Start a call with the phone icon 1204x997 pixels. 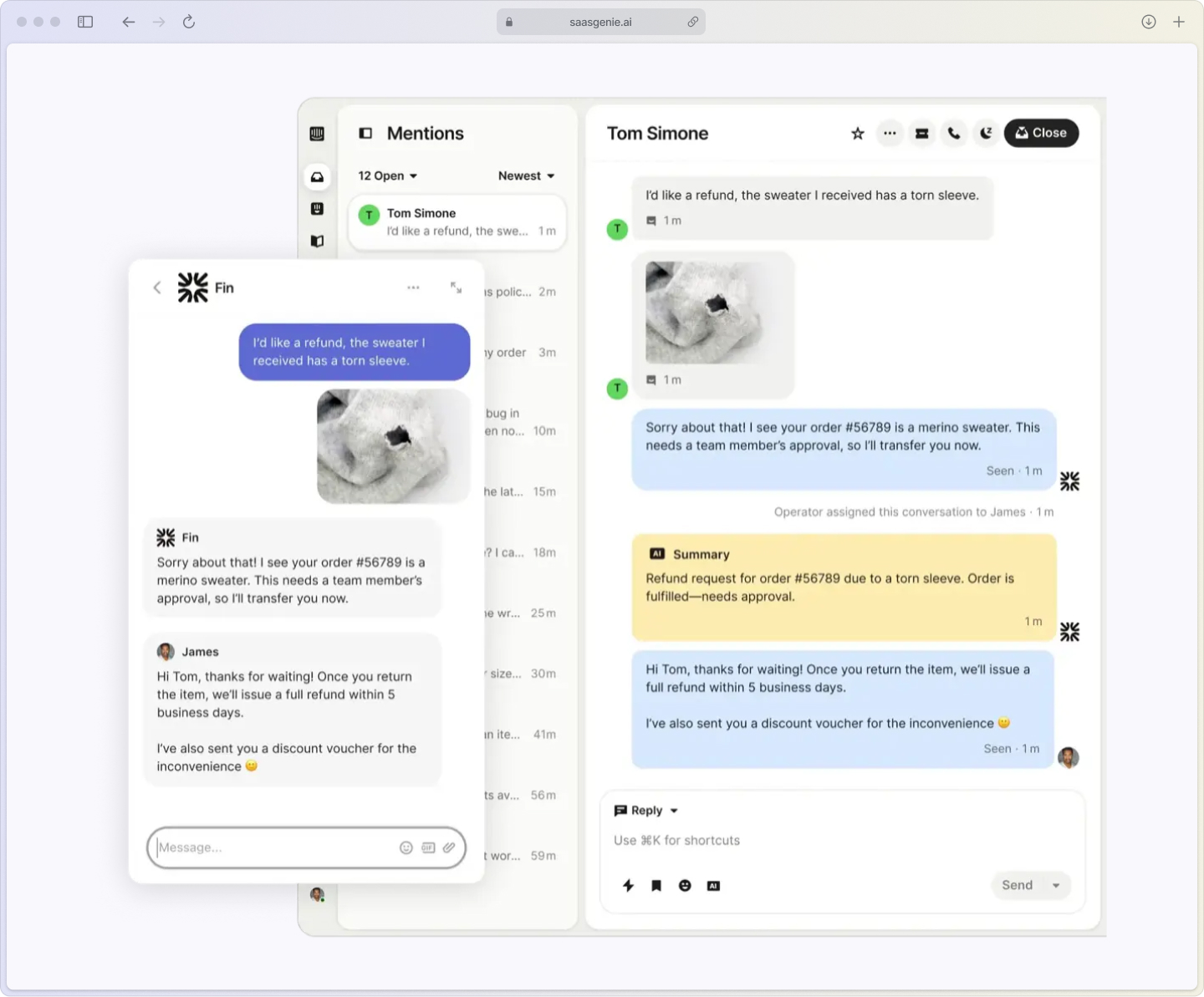pyautogui.click(x=954, y=133)
